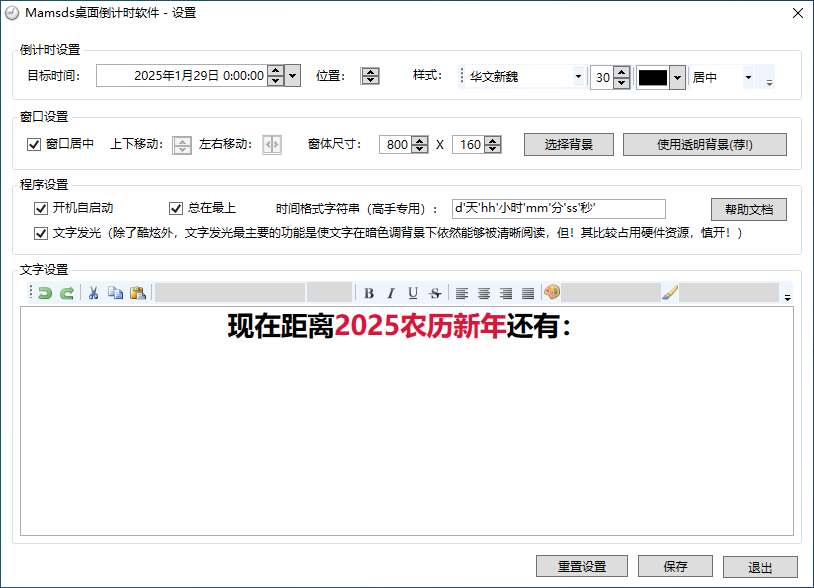This screenshot has width=814, height=588.
Task: Click the scissors cut icon
Action: tap(93, 293)
